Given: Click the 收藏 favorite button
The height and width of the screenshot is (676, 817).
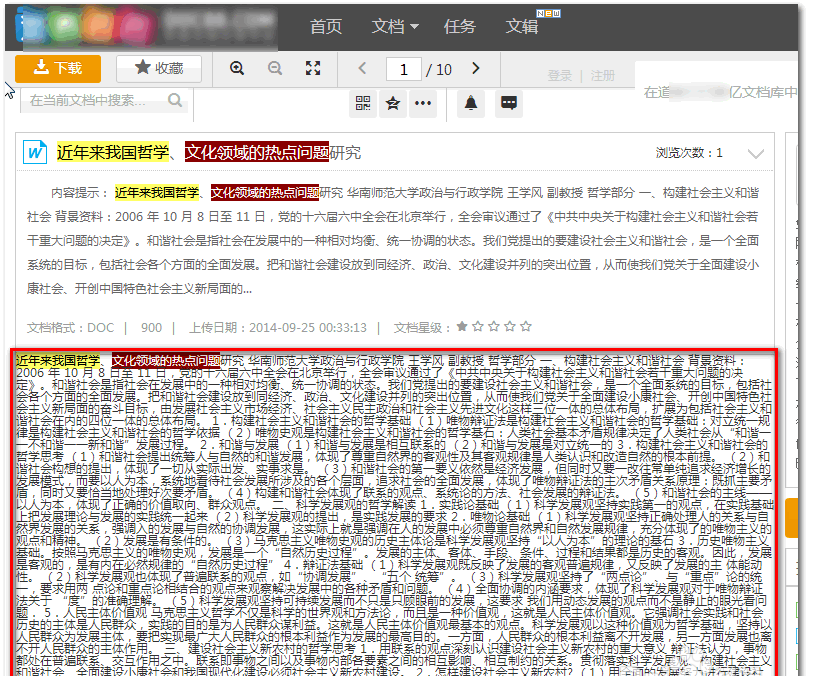Looking at the screenshot, I should [159, 68].
